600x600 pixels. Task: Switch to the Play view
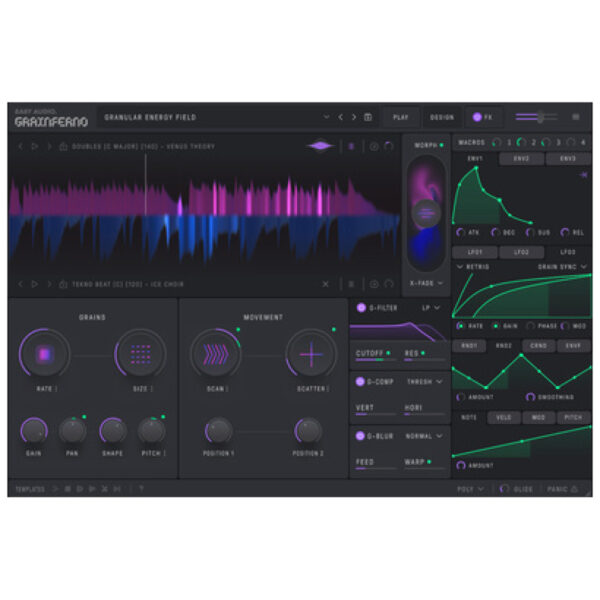click(401, 117)
